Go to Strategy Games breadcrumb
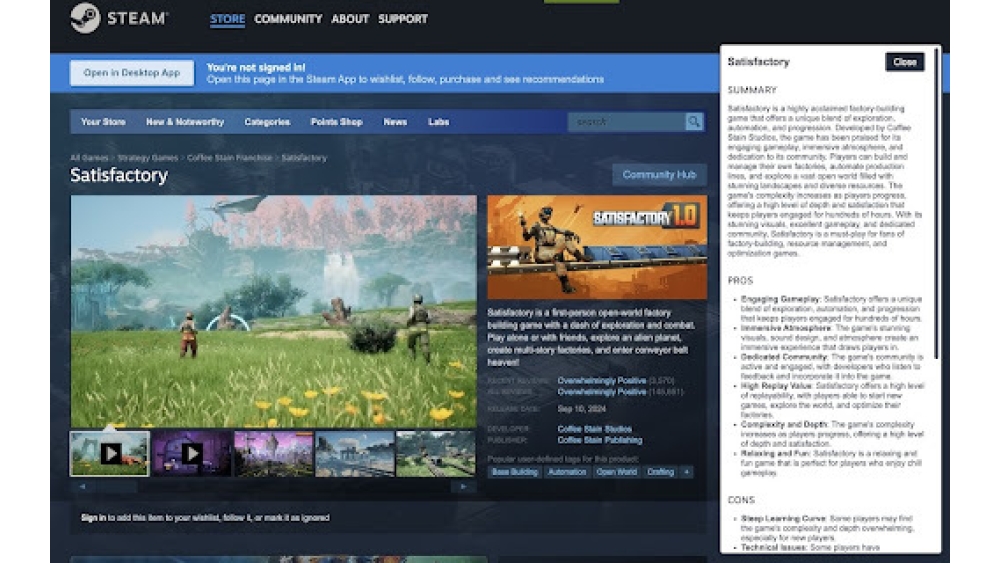The height and width of the screenshot is (563, 1000). (x=148, y=157)
